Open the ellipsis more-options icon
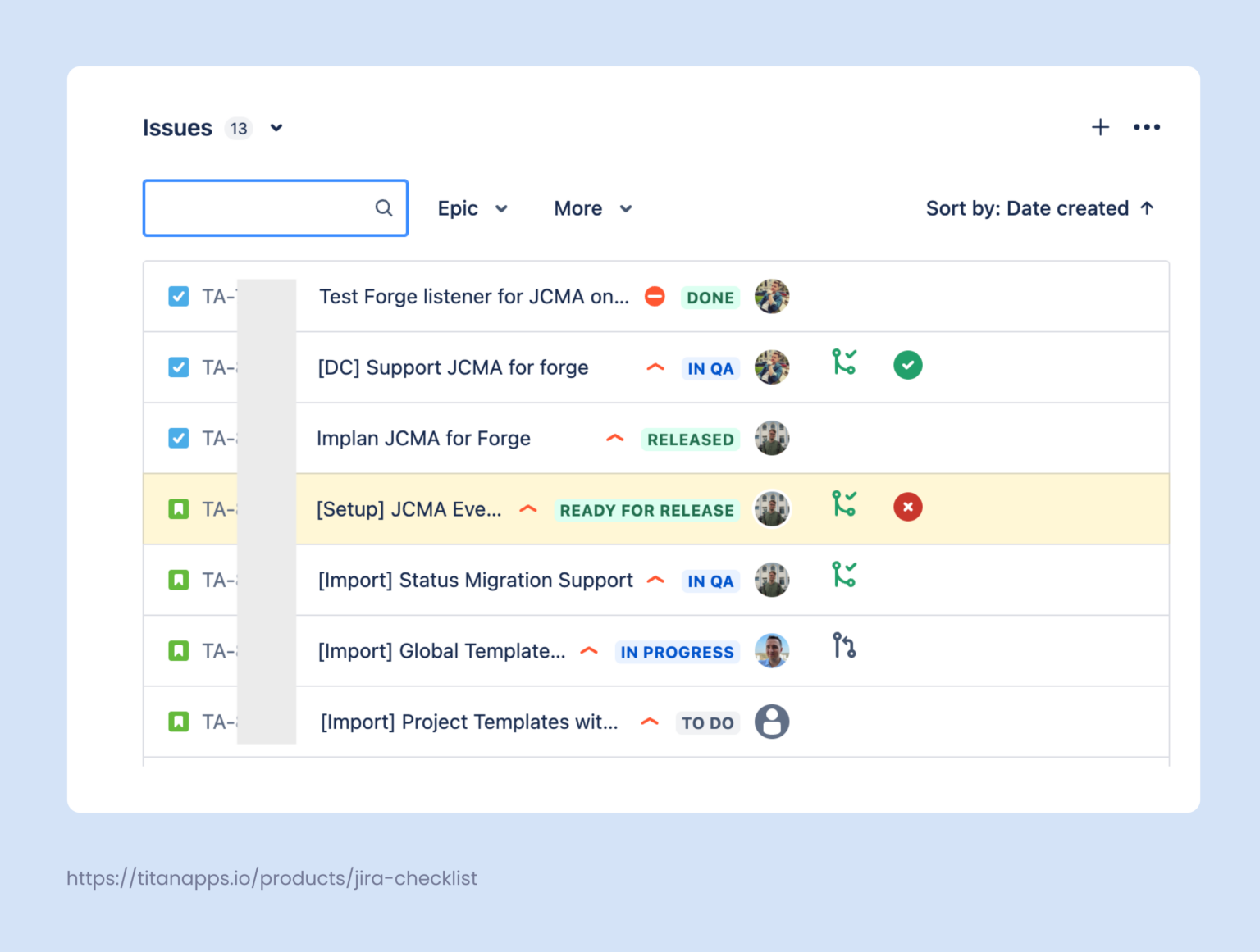 pos(1147,127)
